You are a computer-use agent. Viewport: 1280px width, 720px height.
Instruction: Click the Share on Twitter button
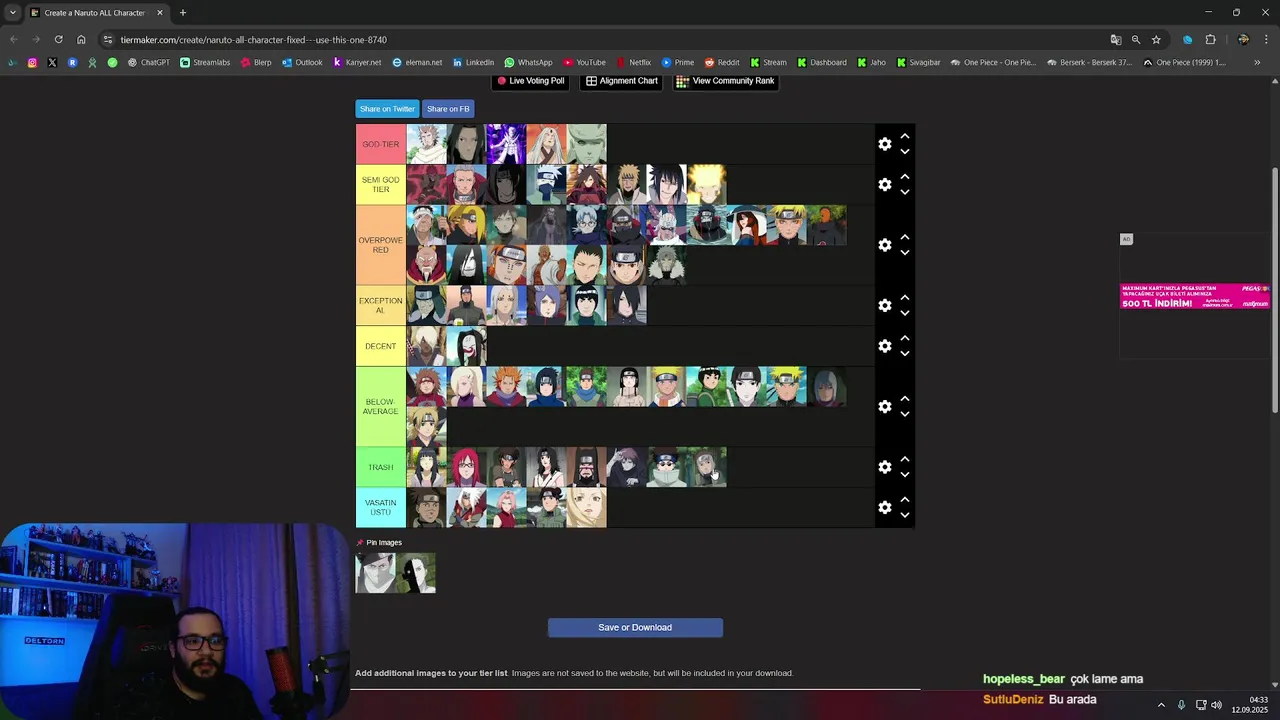387,109
